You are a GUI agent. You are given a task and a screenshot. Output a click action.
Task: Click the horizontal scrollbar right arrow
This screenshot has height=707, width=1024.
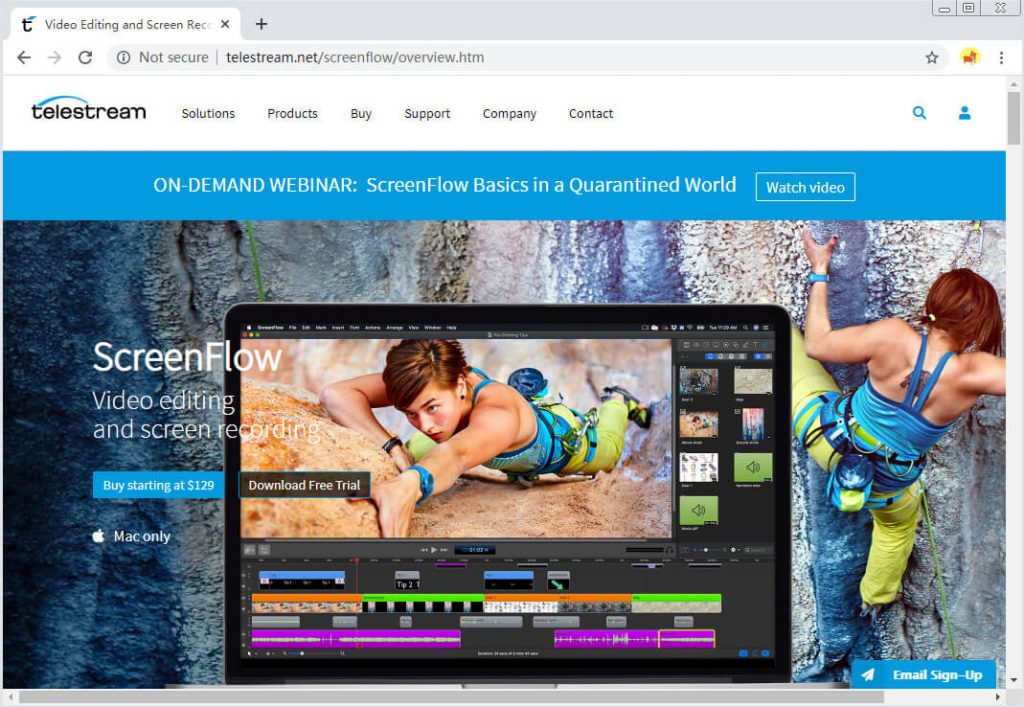(997, 697)
